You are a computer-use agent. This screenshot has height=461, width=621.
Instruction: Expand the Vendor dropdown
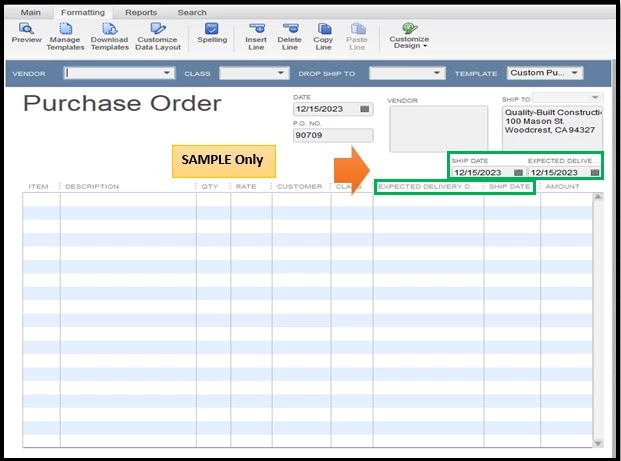[x=167, y=73]
